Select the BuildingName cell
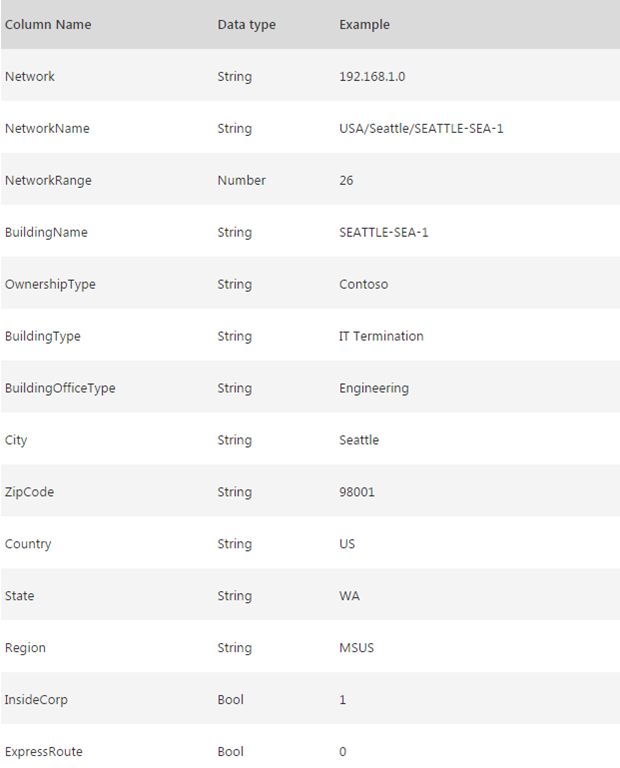The width and height of the screenshot is (620, 768). click(x=46, y=232)
